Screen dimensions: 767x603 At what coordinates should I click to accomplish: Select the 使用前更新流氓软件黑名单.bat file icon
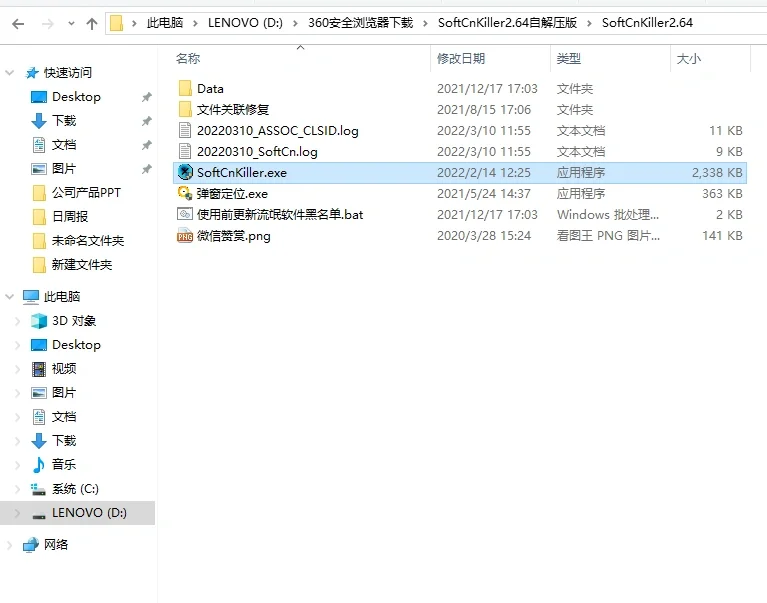pyautogui.click(x=185, y=214)
